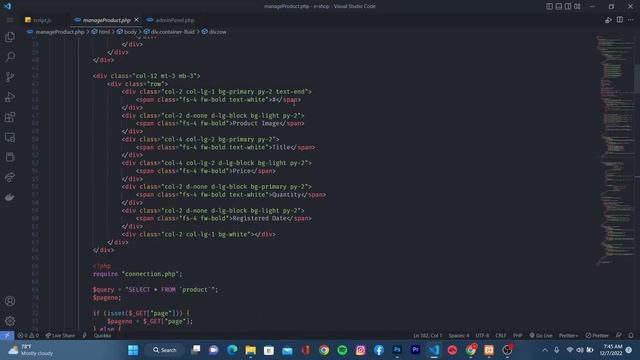This screenshot has height=360, width=640.
Task: Click the feedback icon in status bar
Action: (x=619, y=336)
